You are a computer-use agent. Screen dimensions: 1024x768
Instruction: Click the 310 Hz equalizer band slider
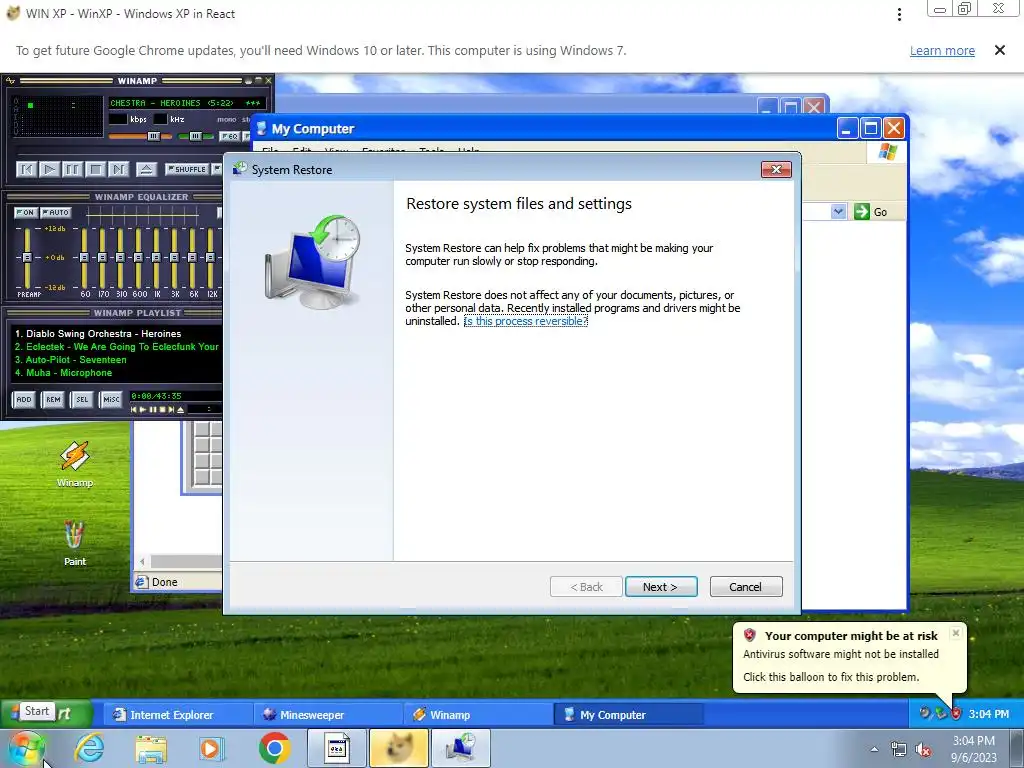coord(121,257)
